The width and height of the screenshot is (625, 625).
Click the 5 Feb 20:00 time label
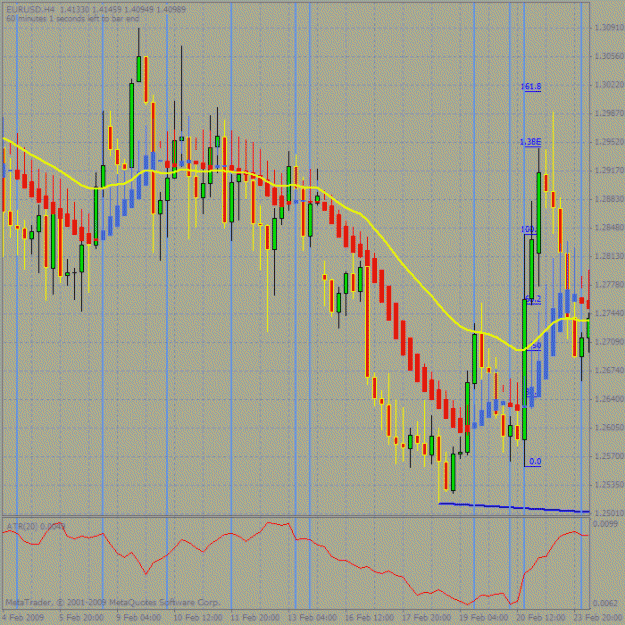click(x=82, y=617)
